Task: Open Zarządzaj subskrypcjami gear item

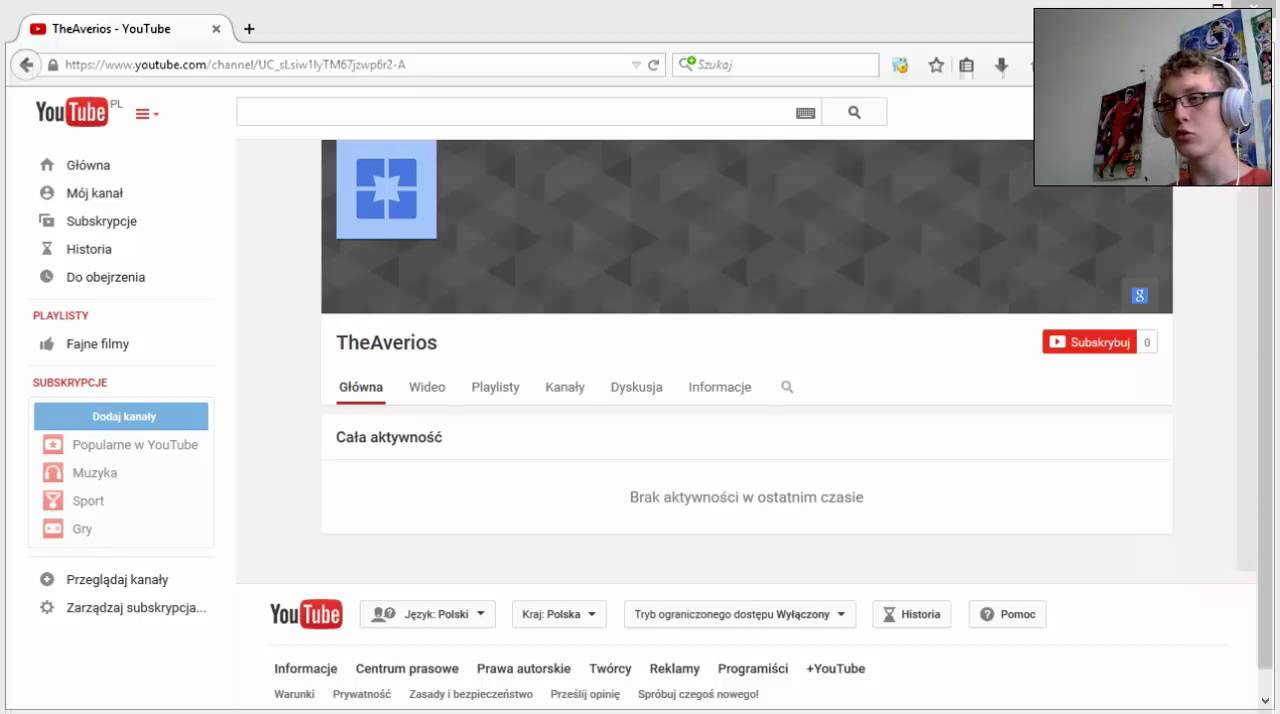Action: click(122, 607)
